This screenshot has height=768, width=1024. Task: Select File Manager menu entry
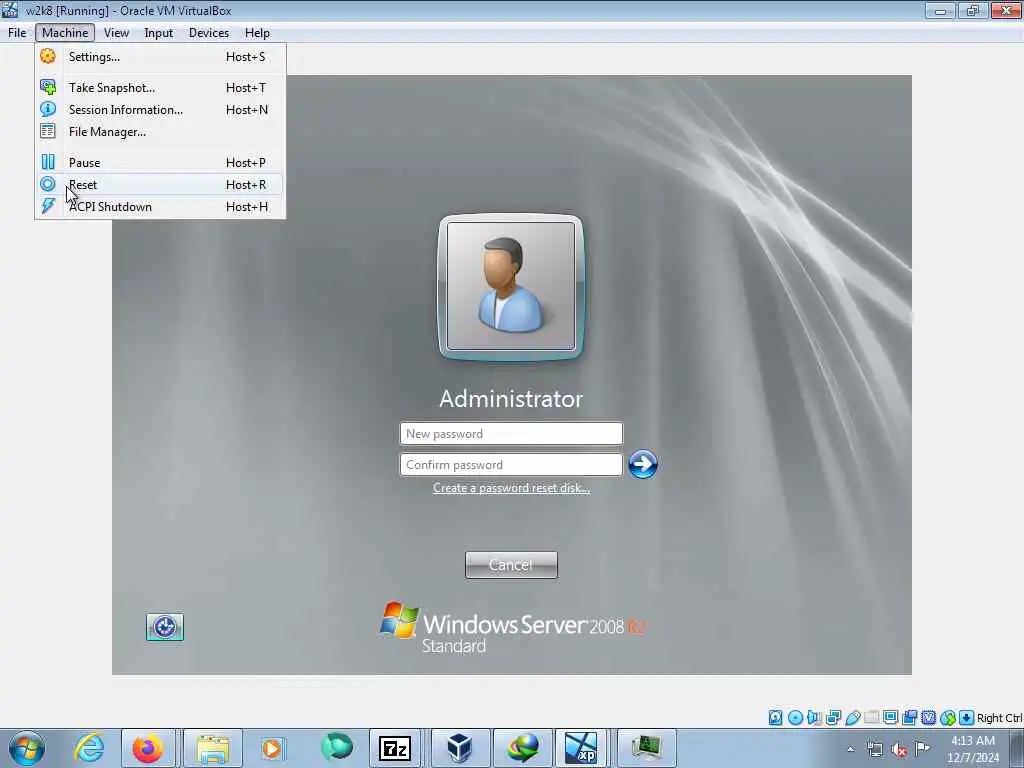[160, 132]
